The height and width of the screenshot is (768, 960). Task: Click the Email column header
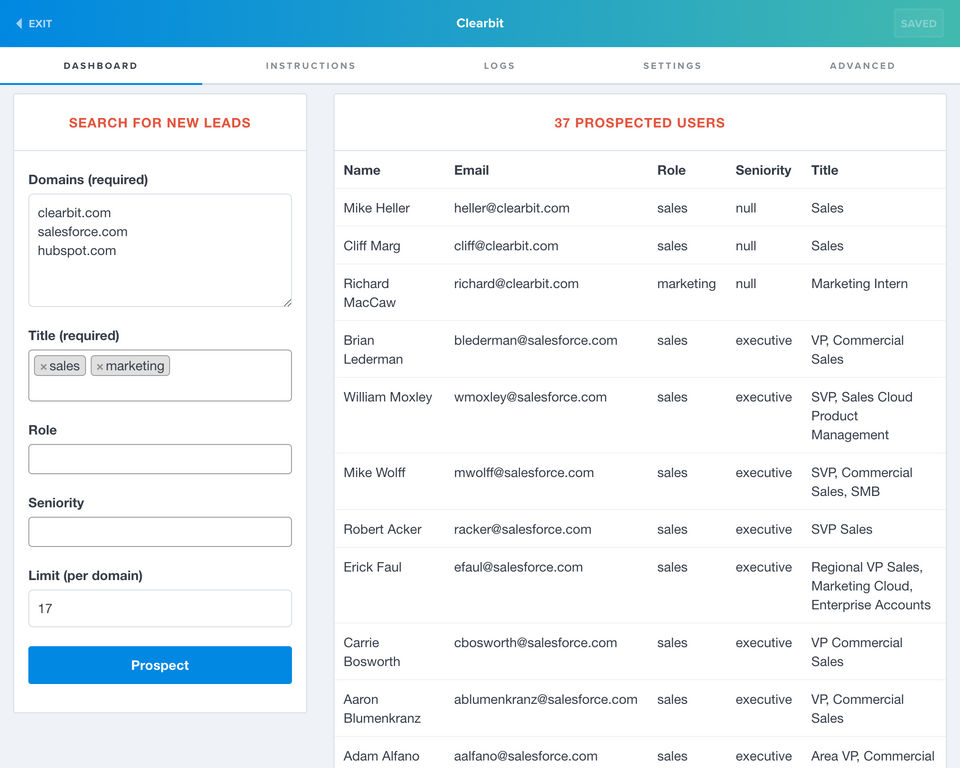click(x=471, y=170)
